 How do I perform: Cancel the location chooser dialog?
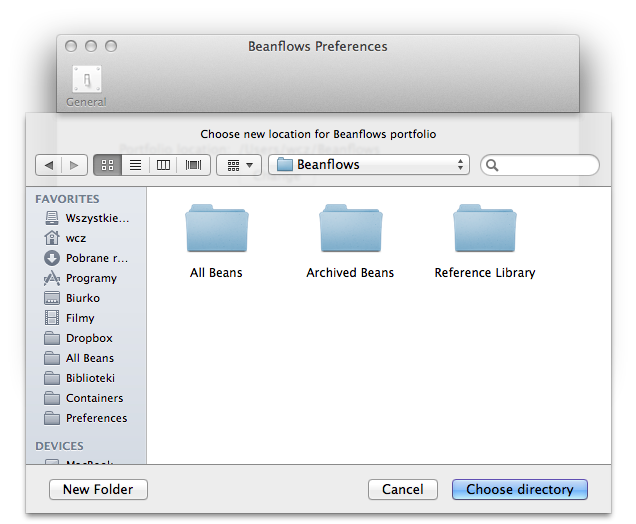[403, 490]
